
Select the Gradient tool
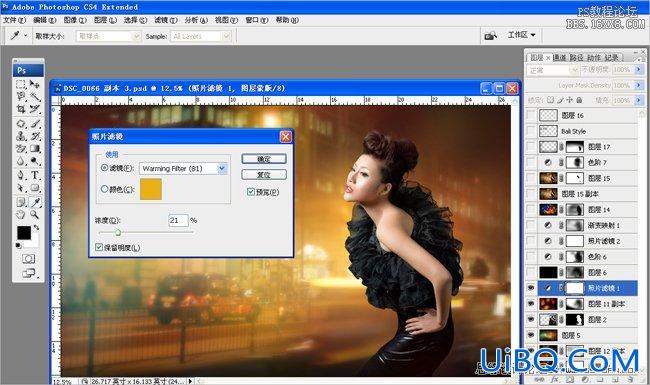[x=35, y=149]
